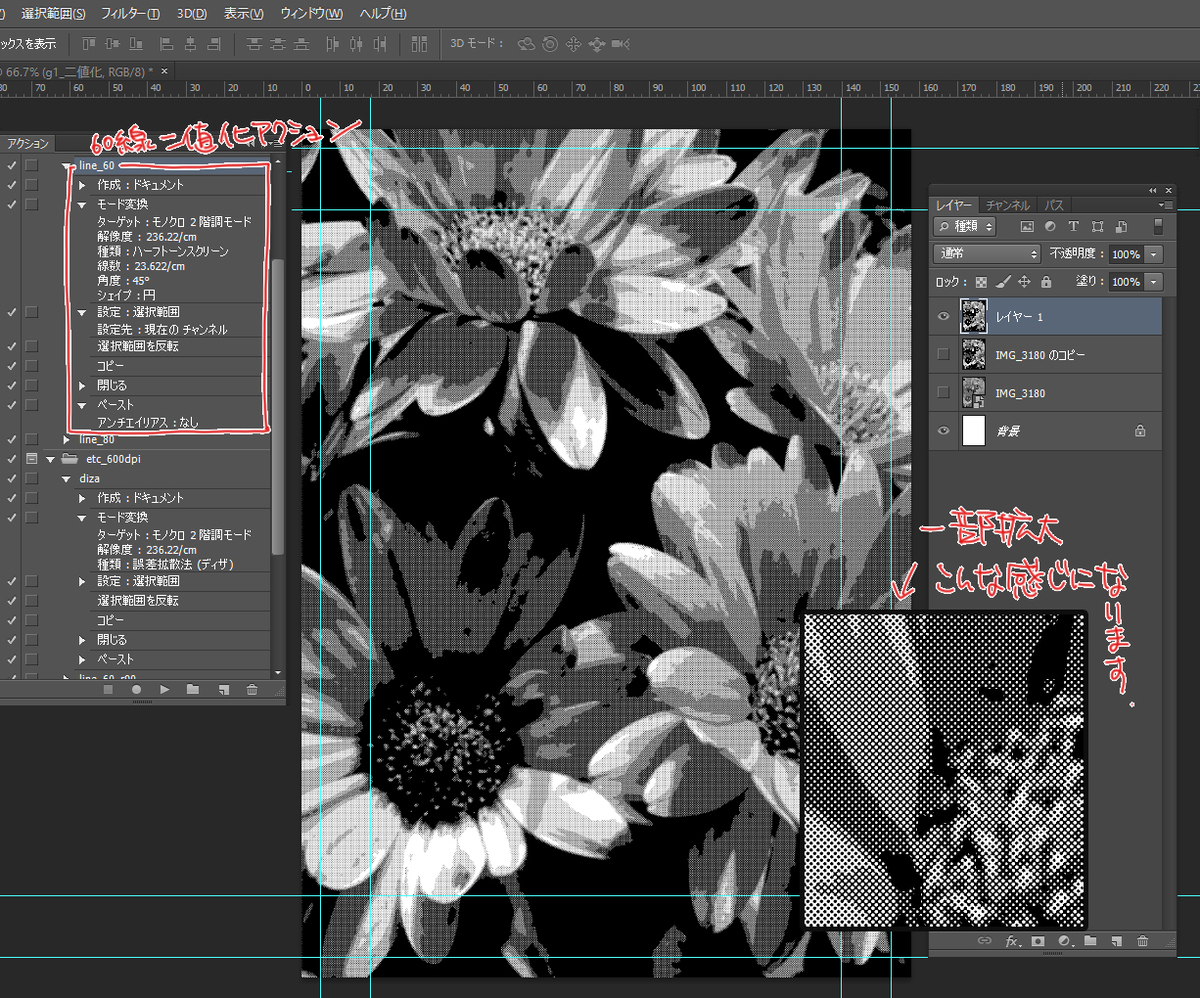
Task: Open layer filter type dropdown 種類
Action: tap(966, 227)
